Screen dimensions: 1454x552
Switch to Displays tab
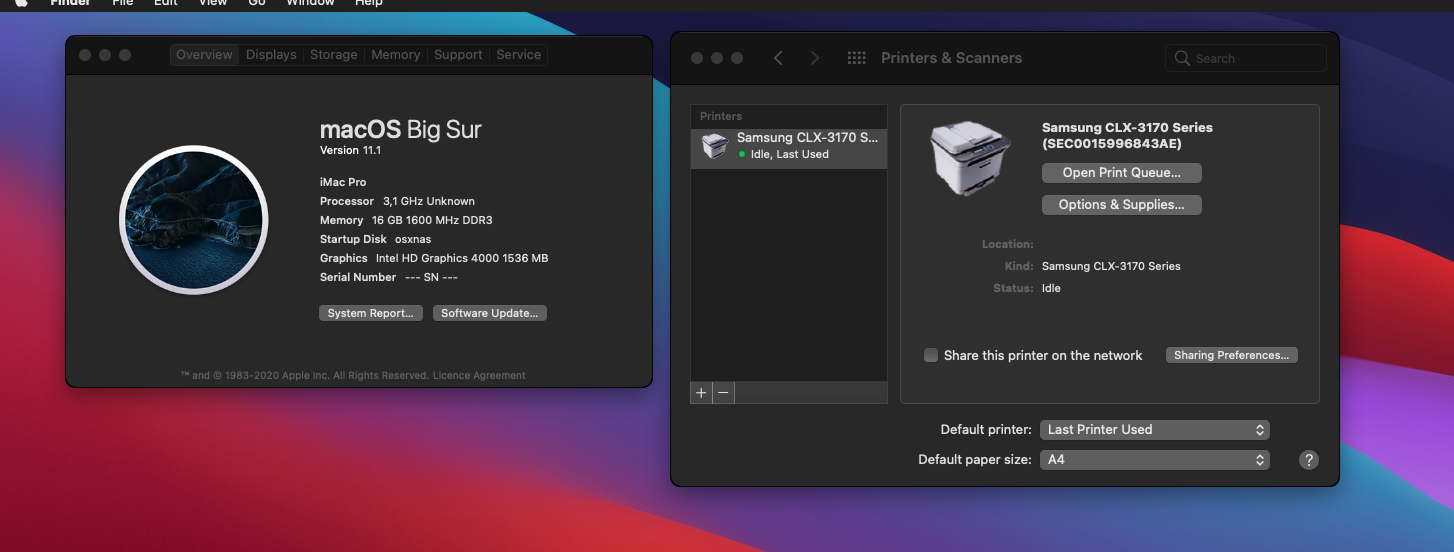[271, 55]
